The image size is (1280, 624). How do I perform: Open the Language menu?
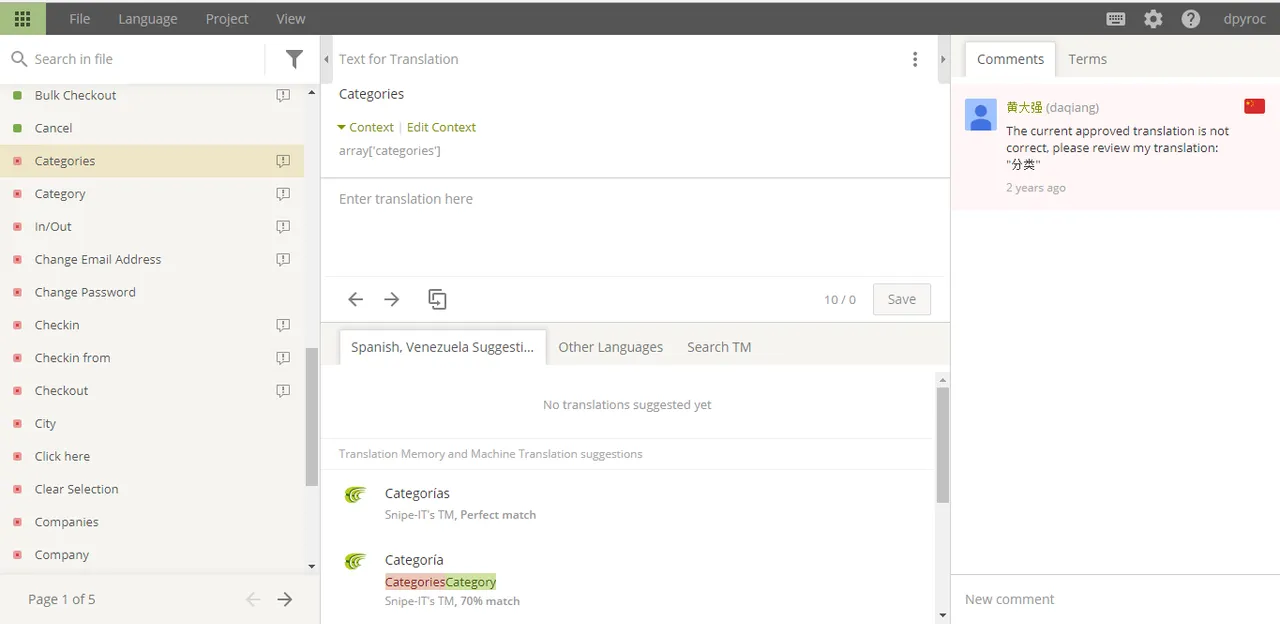pos(148,19)
